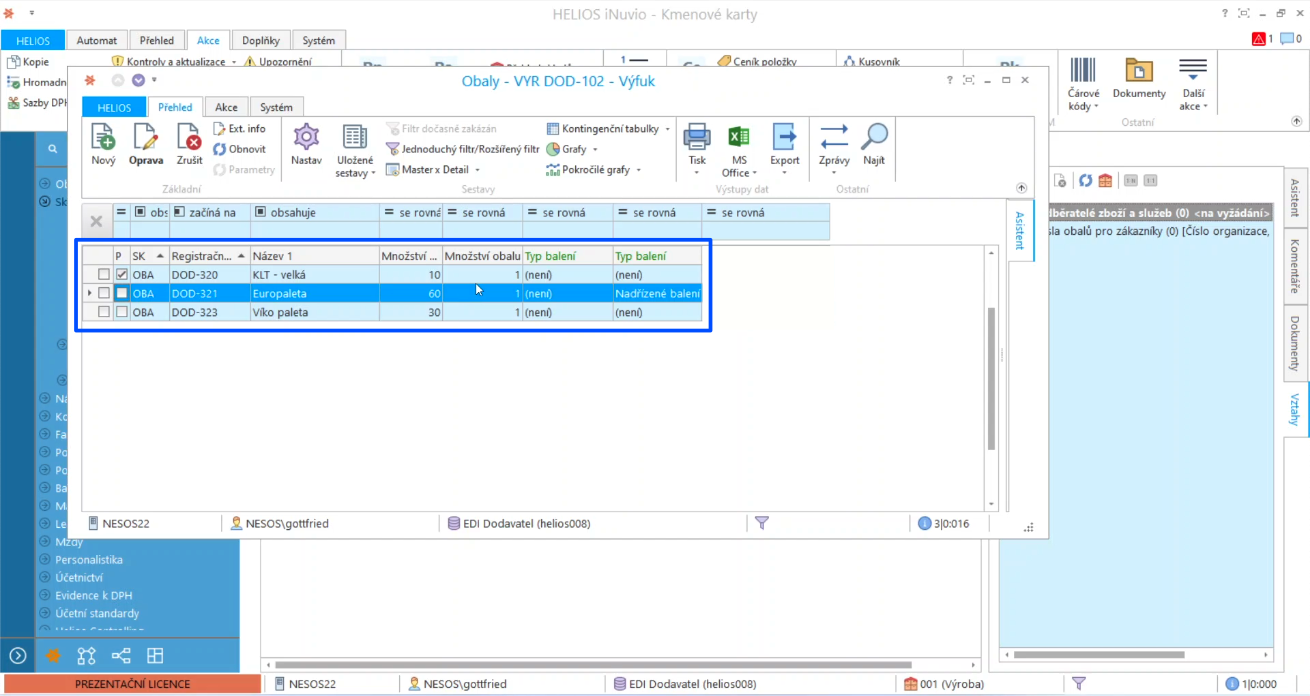
Task: Open Asistent panel tab in Obaly window
Action: 1020,230
